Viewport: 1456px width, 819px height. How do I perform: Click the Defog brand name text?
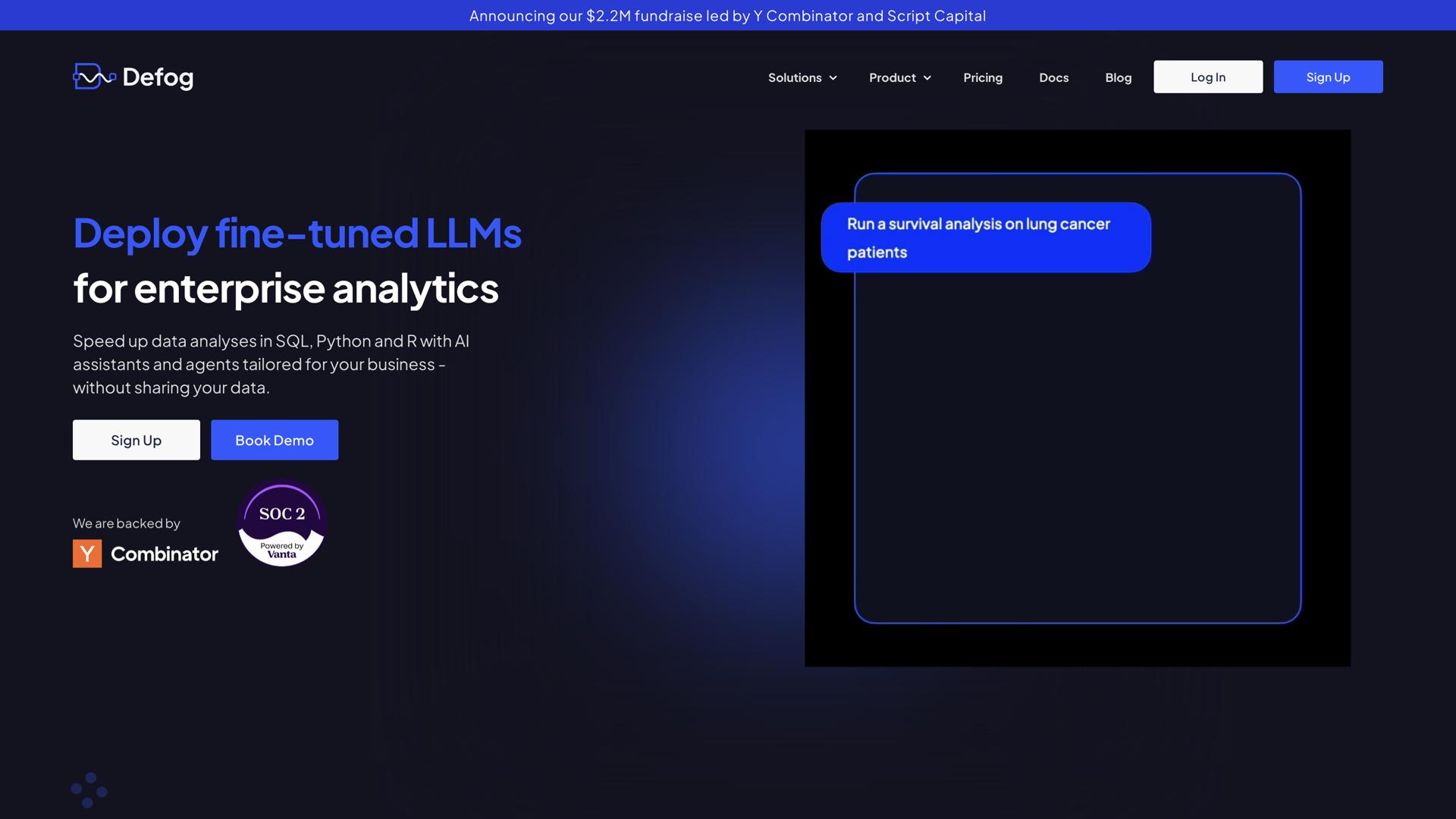tap(158, 77)
